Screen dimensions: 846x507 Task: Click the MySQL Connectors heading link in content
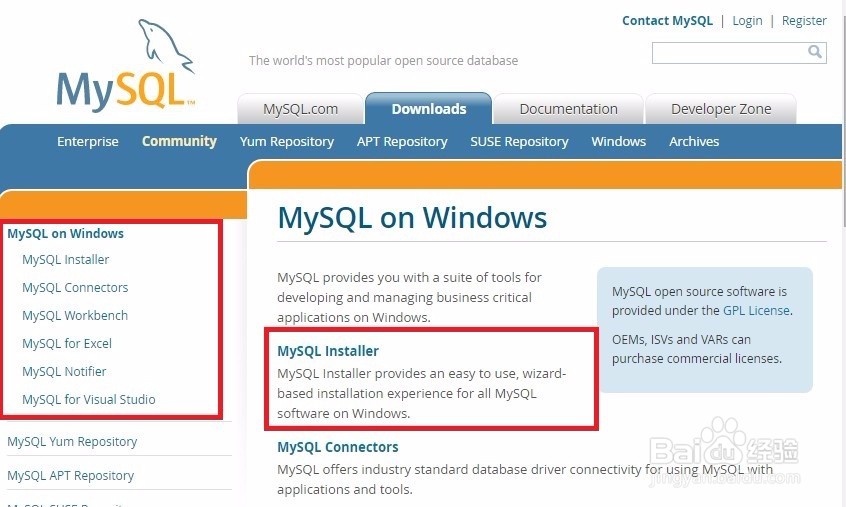click(x=338, y=447)
